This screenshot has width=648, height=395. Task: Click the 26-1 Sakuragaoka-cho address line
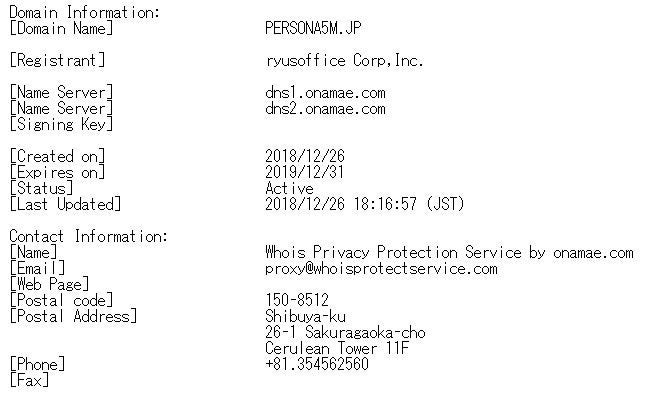345,333
